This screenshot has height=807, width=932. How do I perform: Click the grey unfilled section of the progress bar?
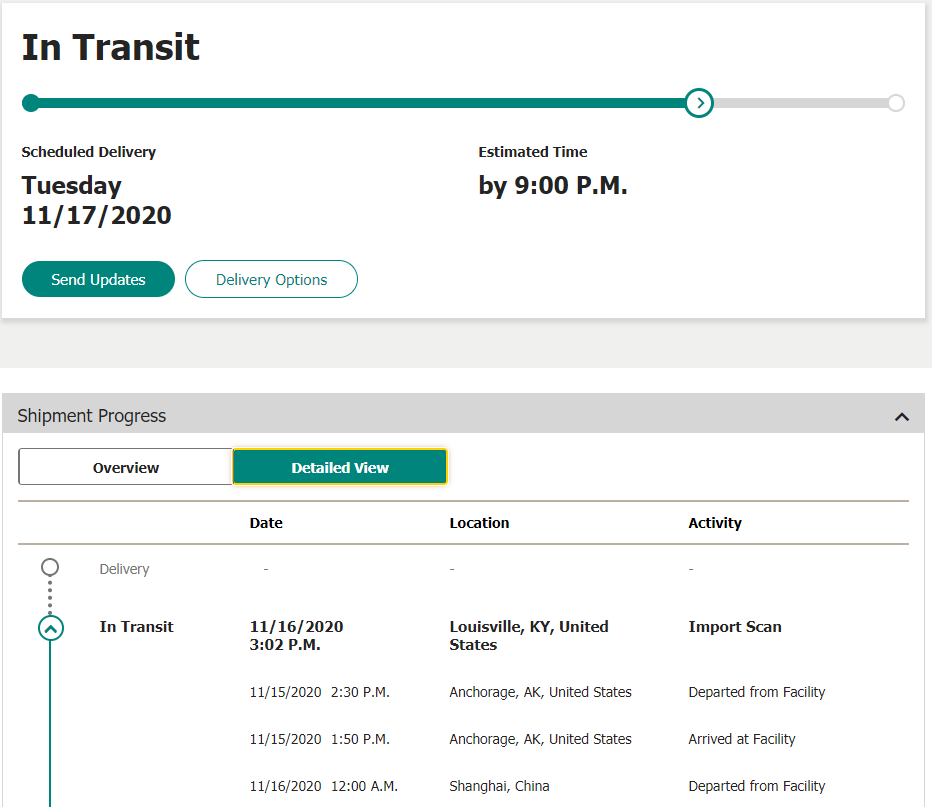pos(800,103)
